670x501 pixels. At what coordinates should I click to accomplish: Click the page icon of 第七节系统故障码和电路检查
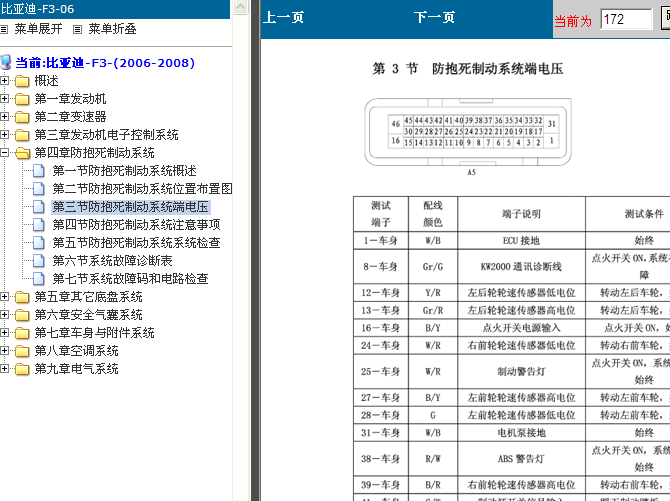pos(38,278)
